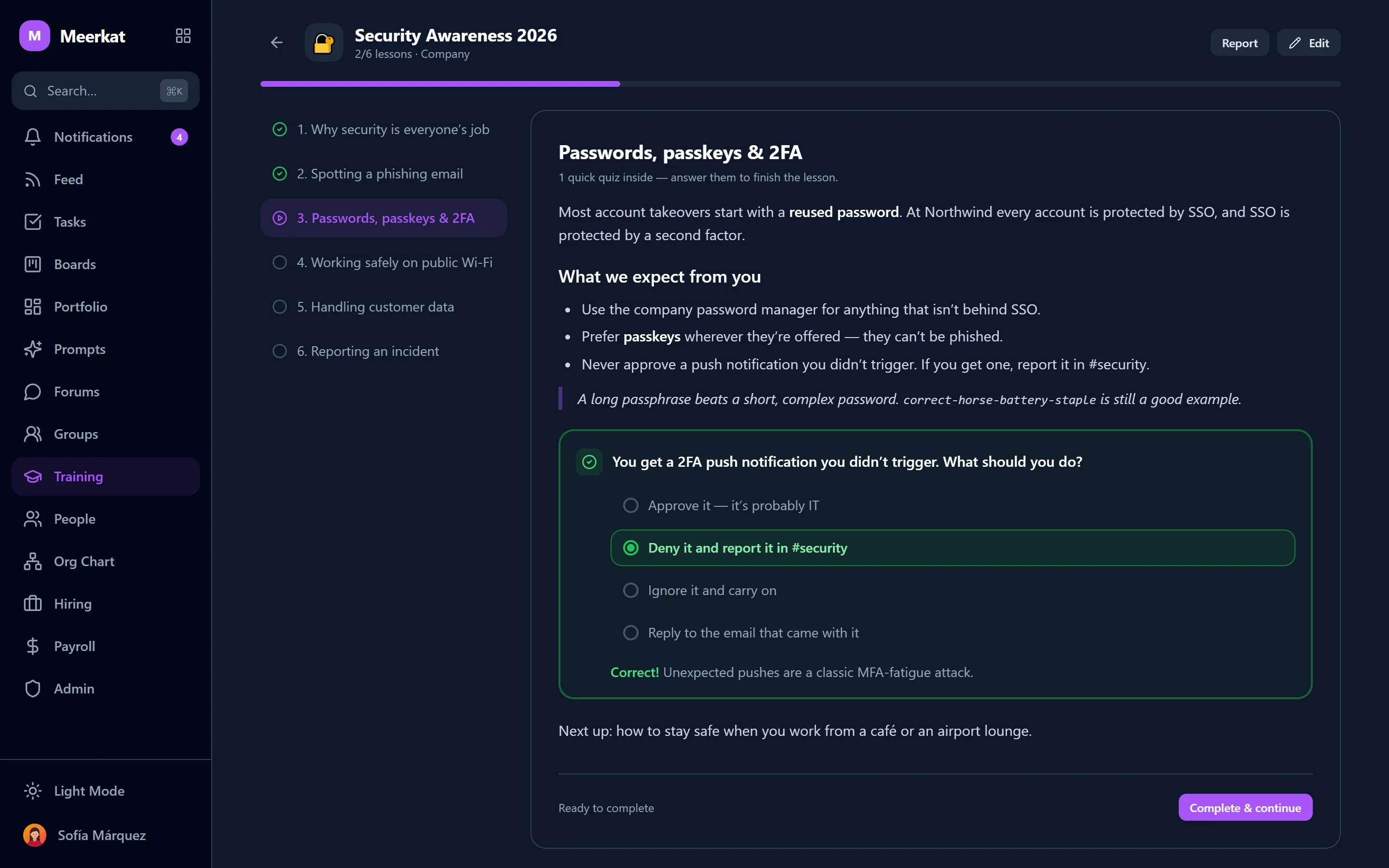The width and height of the screenshot is (1389, 868).
Task: Open Prompts sparkle icon item
Action: [106, 349]
